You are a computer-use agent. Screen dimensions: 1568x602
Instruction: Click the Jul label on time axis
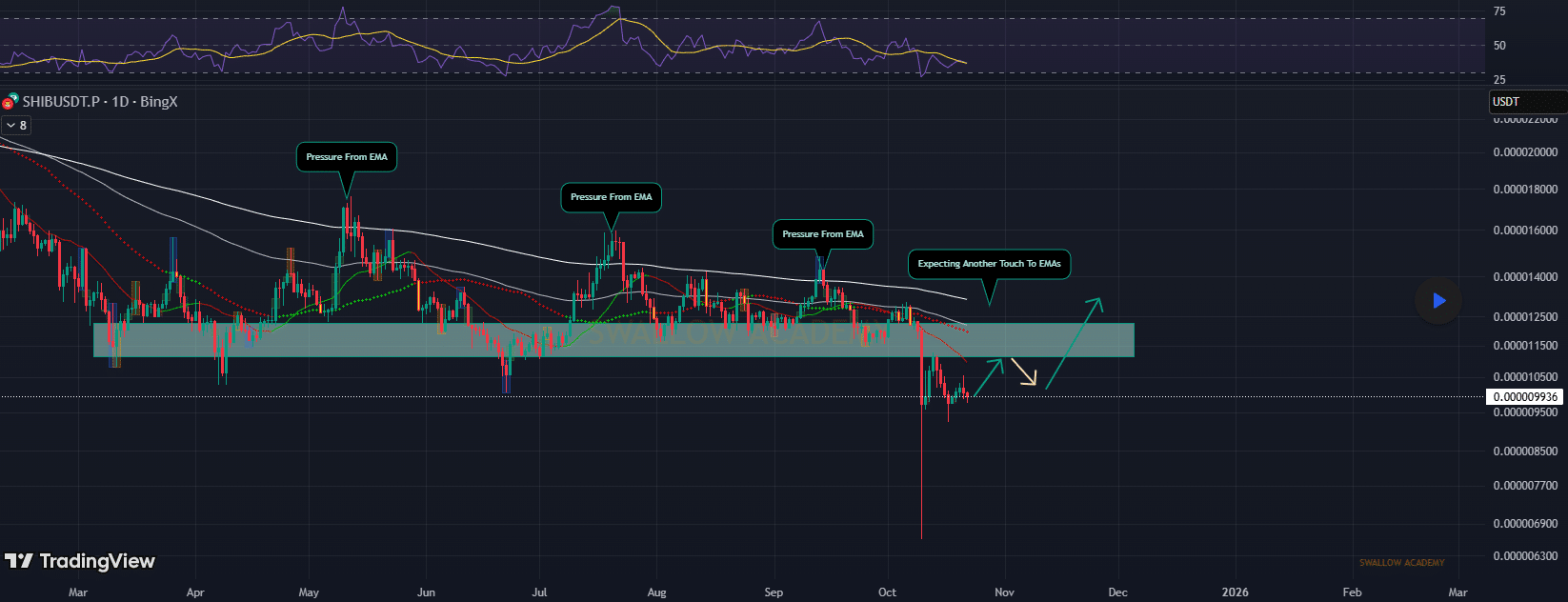click(539, 592)
